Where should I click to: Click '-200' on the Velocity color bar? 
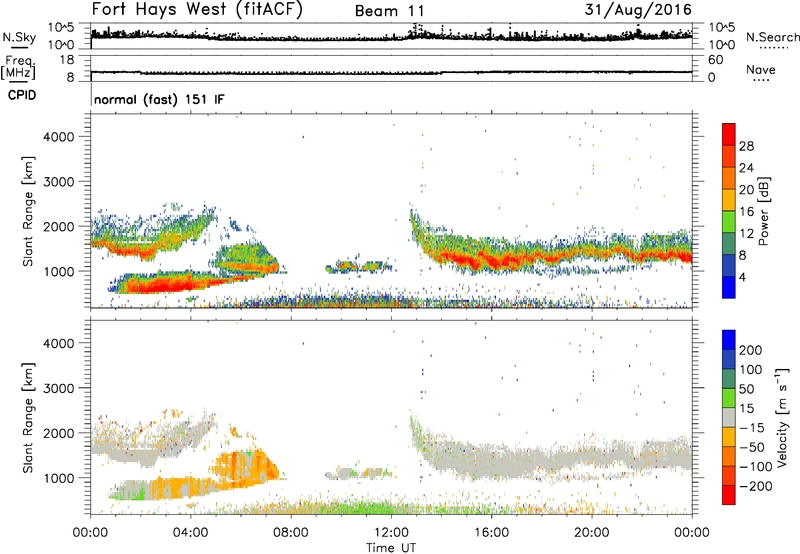tap(756, 486)
